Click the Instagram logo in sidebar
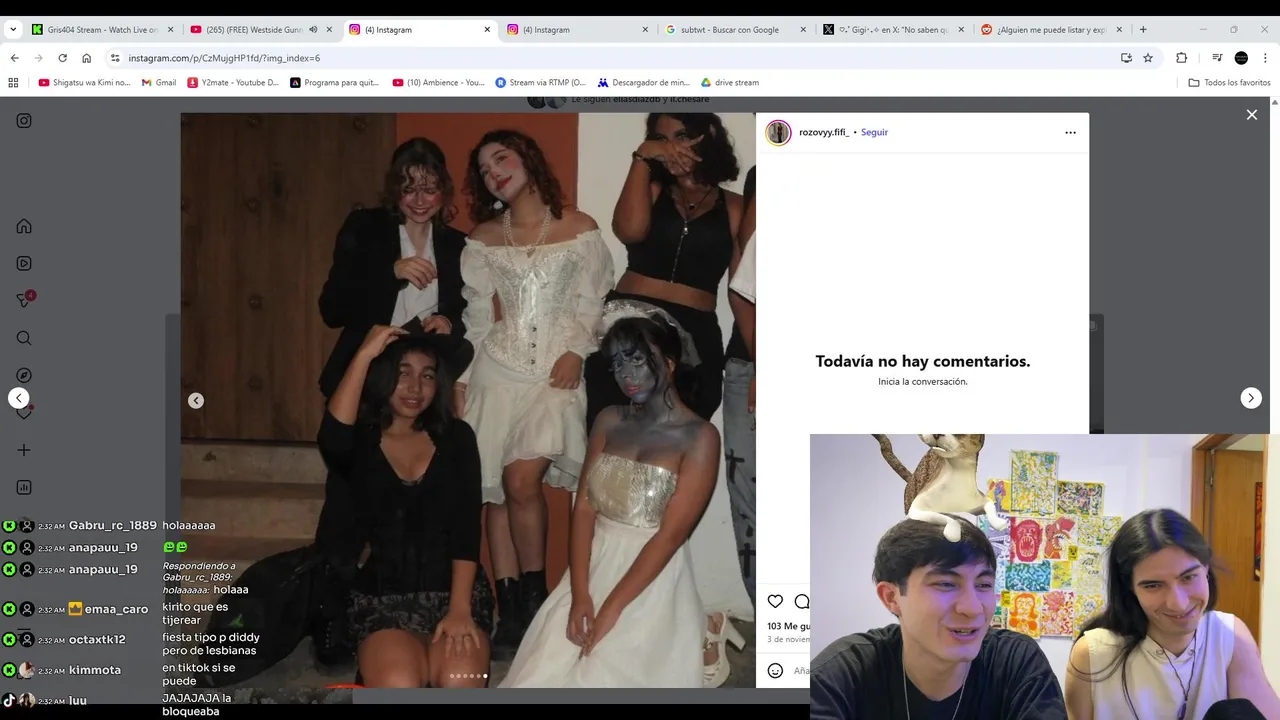 tap(24, 121)
